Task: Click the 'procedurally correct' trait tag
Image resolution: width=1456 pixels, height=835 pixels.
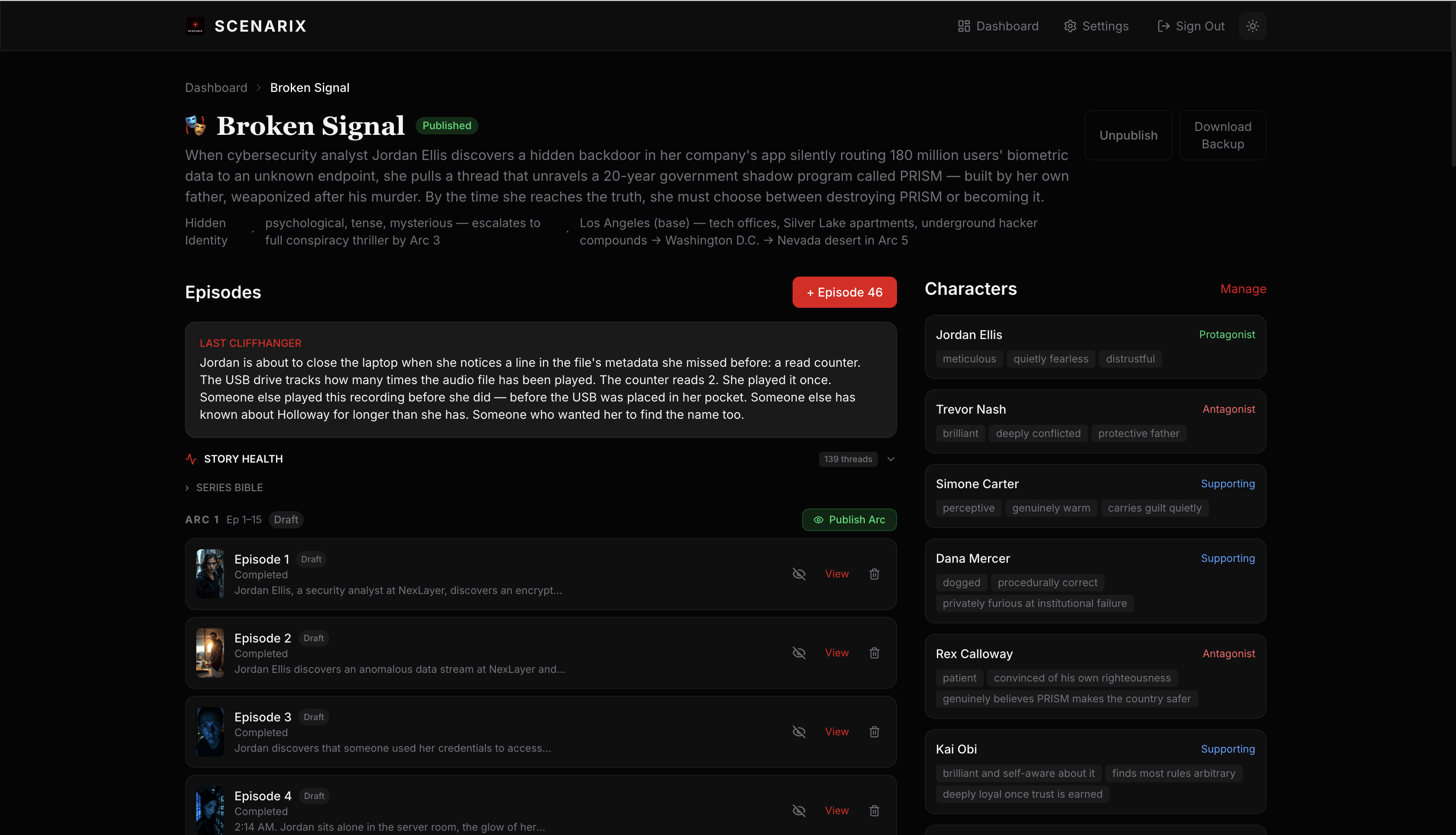Action: [x=1047, y=583]
